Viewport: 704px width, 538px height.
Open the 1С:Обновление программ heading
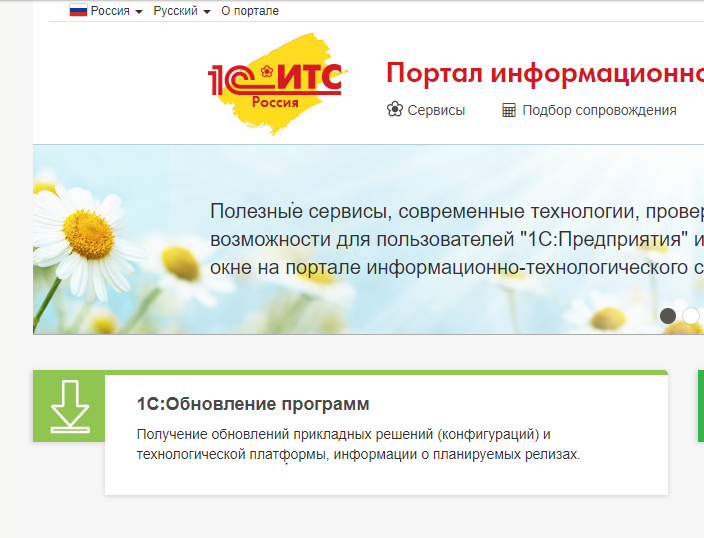point(253,404)
